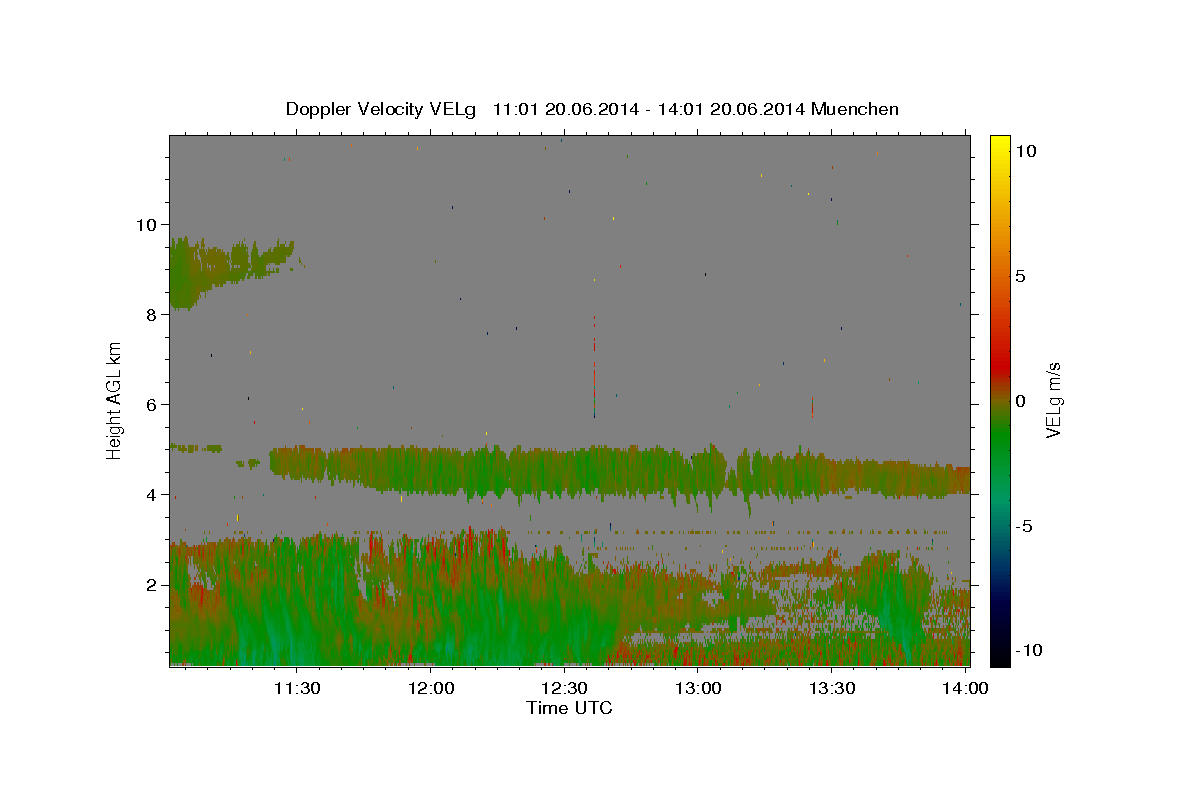Click the 14:00 time tick label
The height and width of the screenshot is (800, 1200).
point(966,688)
